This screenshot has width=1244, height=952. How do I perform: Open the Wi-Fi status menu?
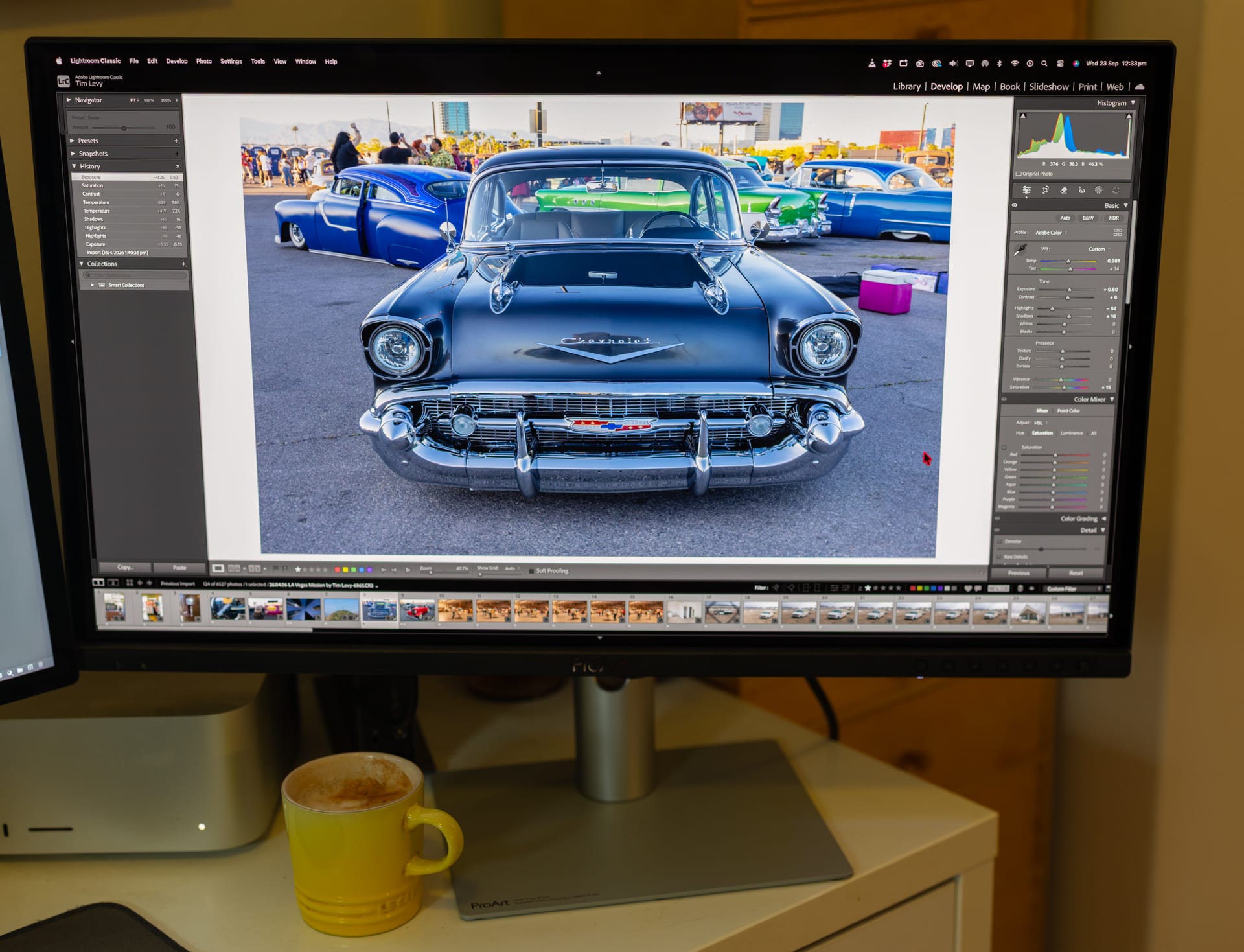tap(1015, 64)
